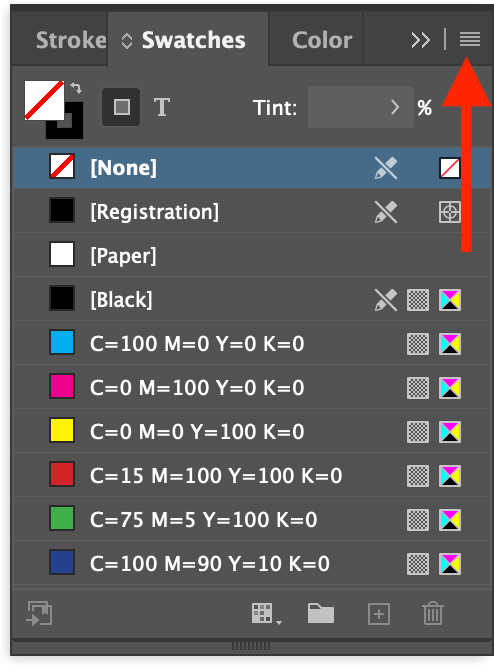Viewport: 494px width, 670px height.
Task: Click the CMYK mode icon on [Black] row
Action: click(450, 300)
